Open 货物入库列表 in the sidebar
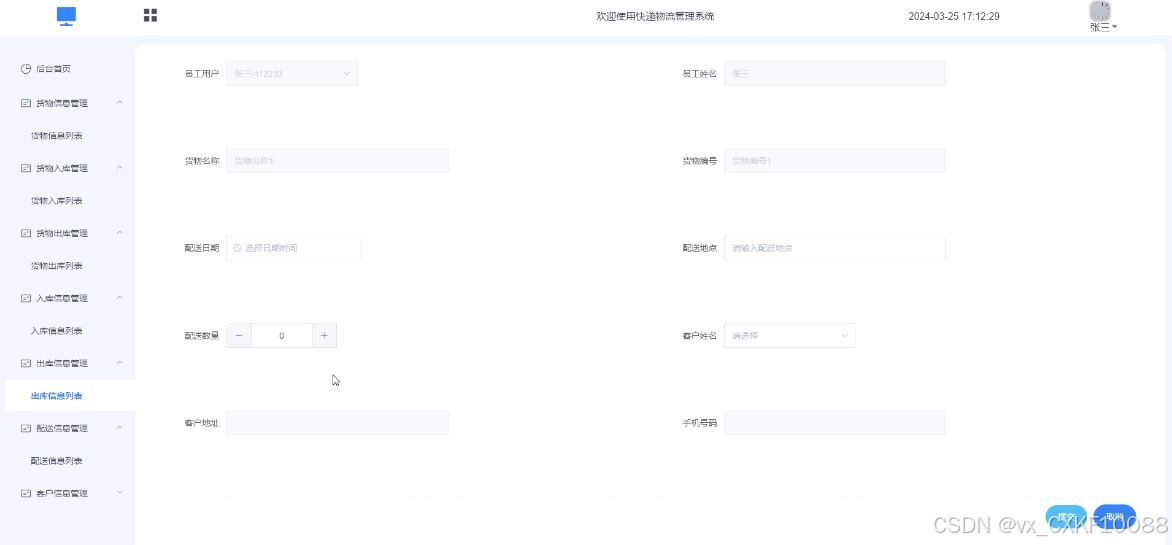 pos(56,201)
